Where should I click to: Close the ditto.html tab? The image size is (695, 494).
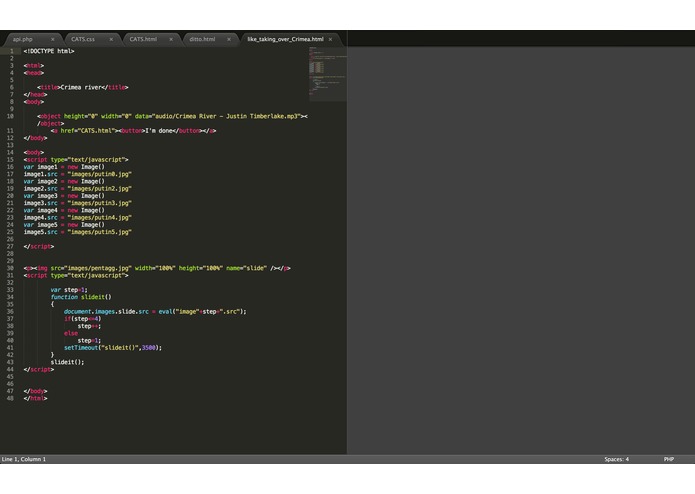[229, 39]
